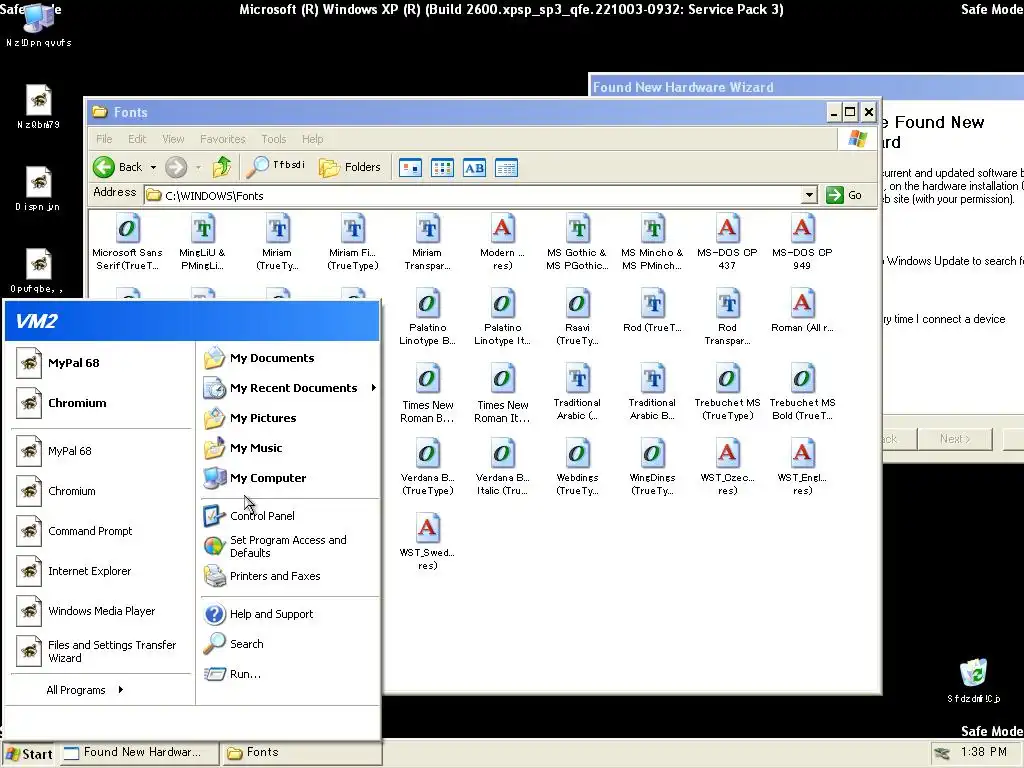1024x768 pixels.
Task: Open My Music from Start menu
Action: 290,448
